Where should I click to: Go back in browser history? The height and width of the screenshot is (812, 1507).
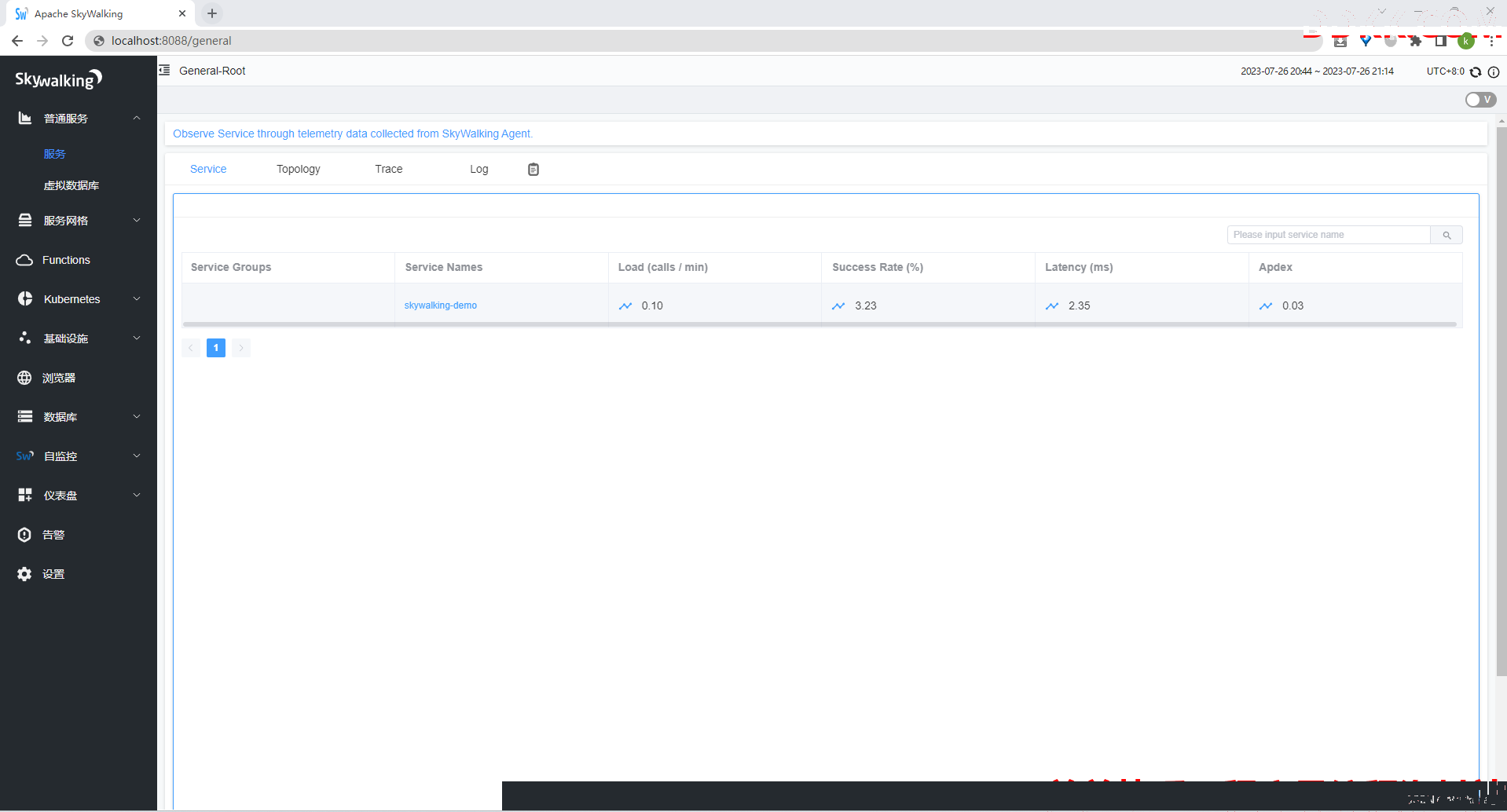[17, 41]
